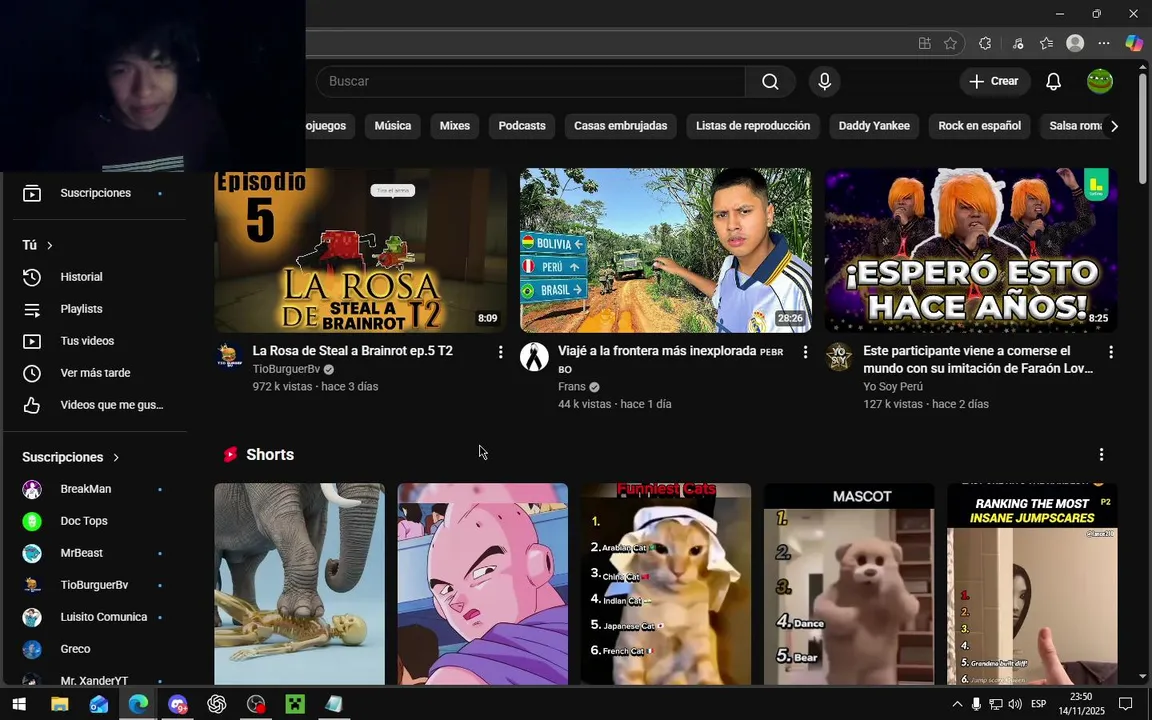
Task: Open Greco channel subscription
Action: (x=96, y=649)
